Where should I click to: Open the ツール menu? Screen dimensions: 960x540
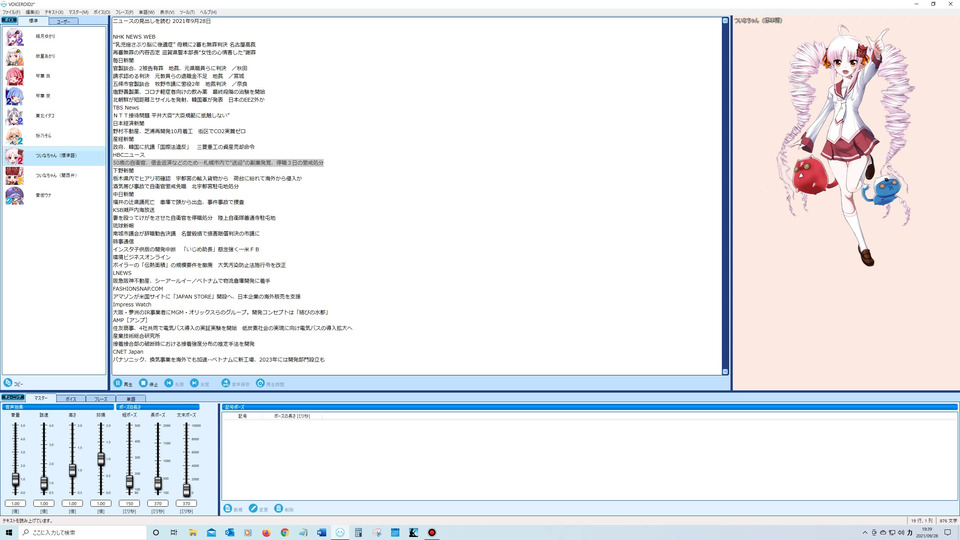click(x=187, y=12)
